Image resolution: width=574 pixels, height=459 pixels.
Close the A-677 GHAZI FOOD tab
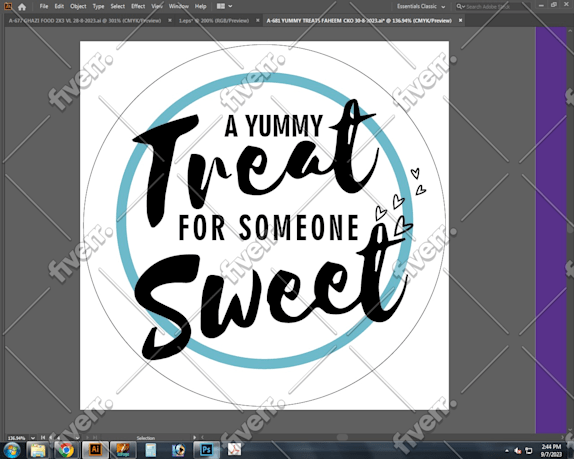(170, 20)
